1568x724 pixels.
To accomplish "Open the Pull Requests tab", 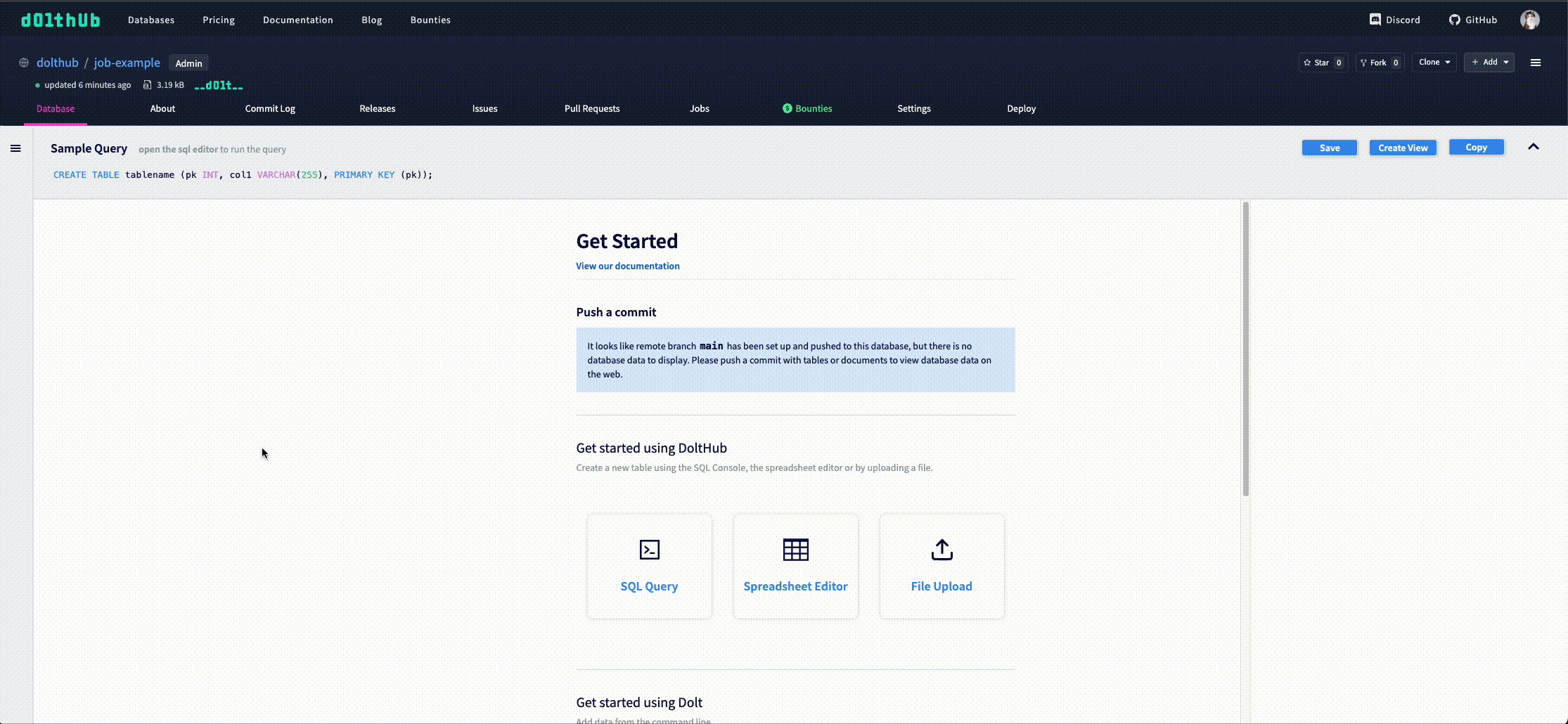I will tap(591, 108).
